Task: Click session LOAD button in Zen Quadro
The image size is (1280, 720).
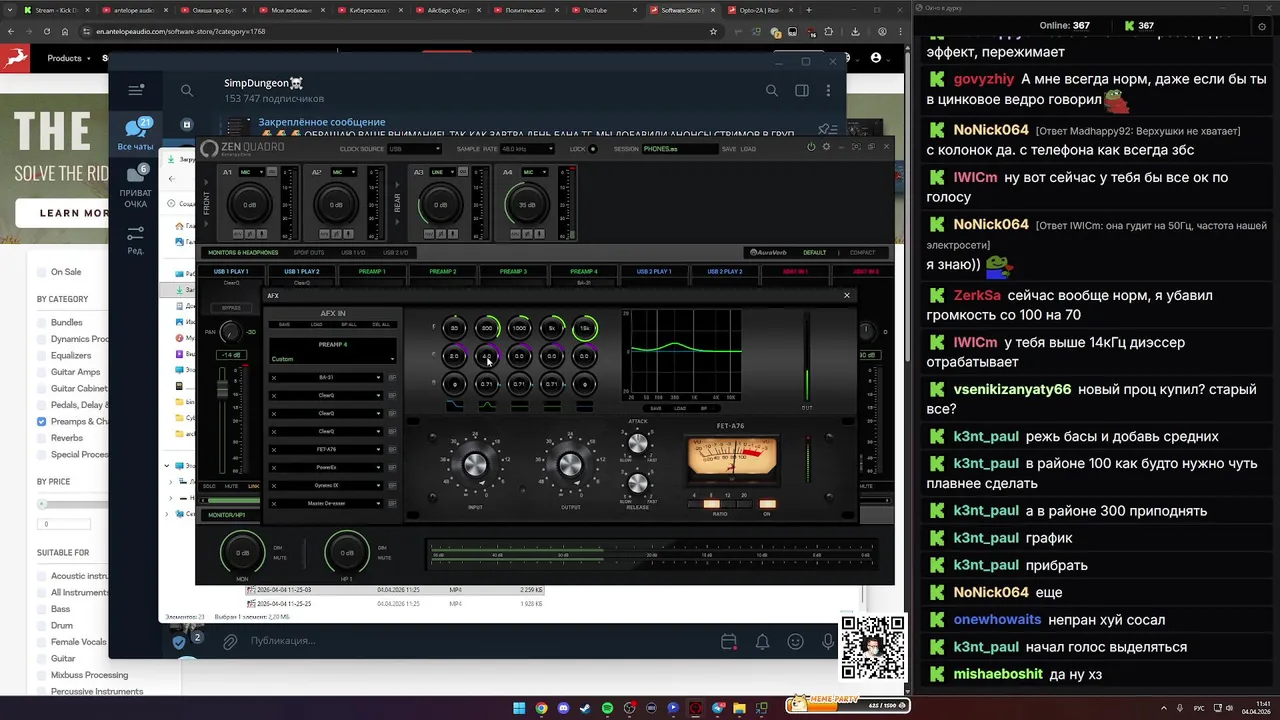Action: (x=748, y=149)
